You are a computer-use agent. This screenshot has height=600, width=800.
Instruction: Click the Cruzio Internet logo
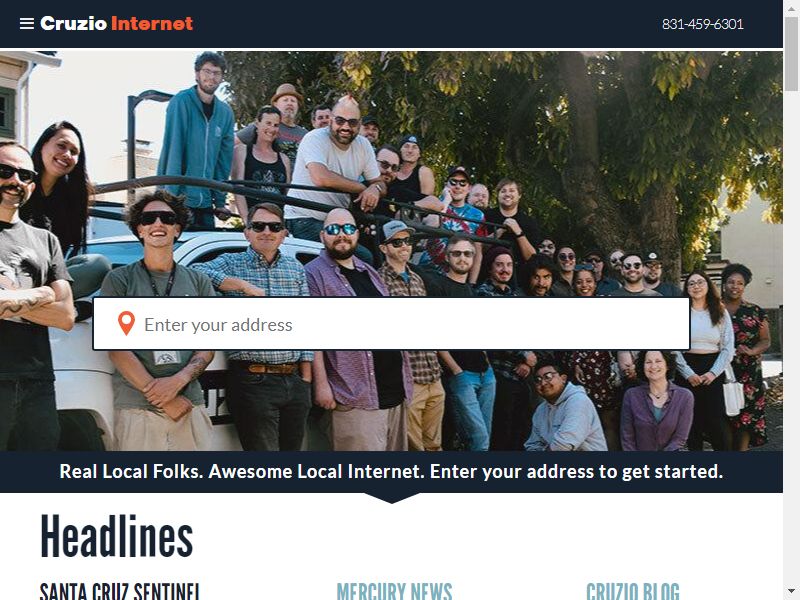116,23
